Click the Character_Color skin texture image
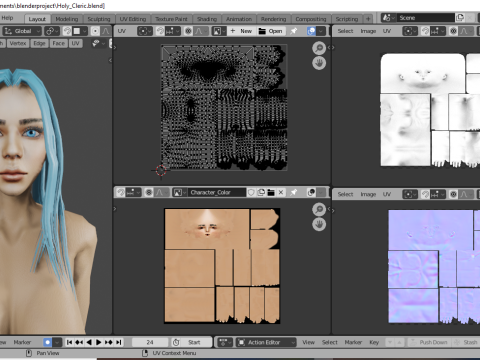The width and height of the screenshot is (480, 360). pos(222,266)
